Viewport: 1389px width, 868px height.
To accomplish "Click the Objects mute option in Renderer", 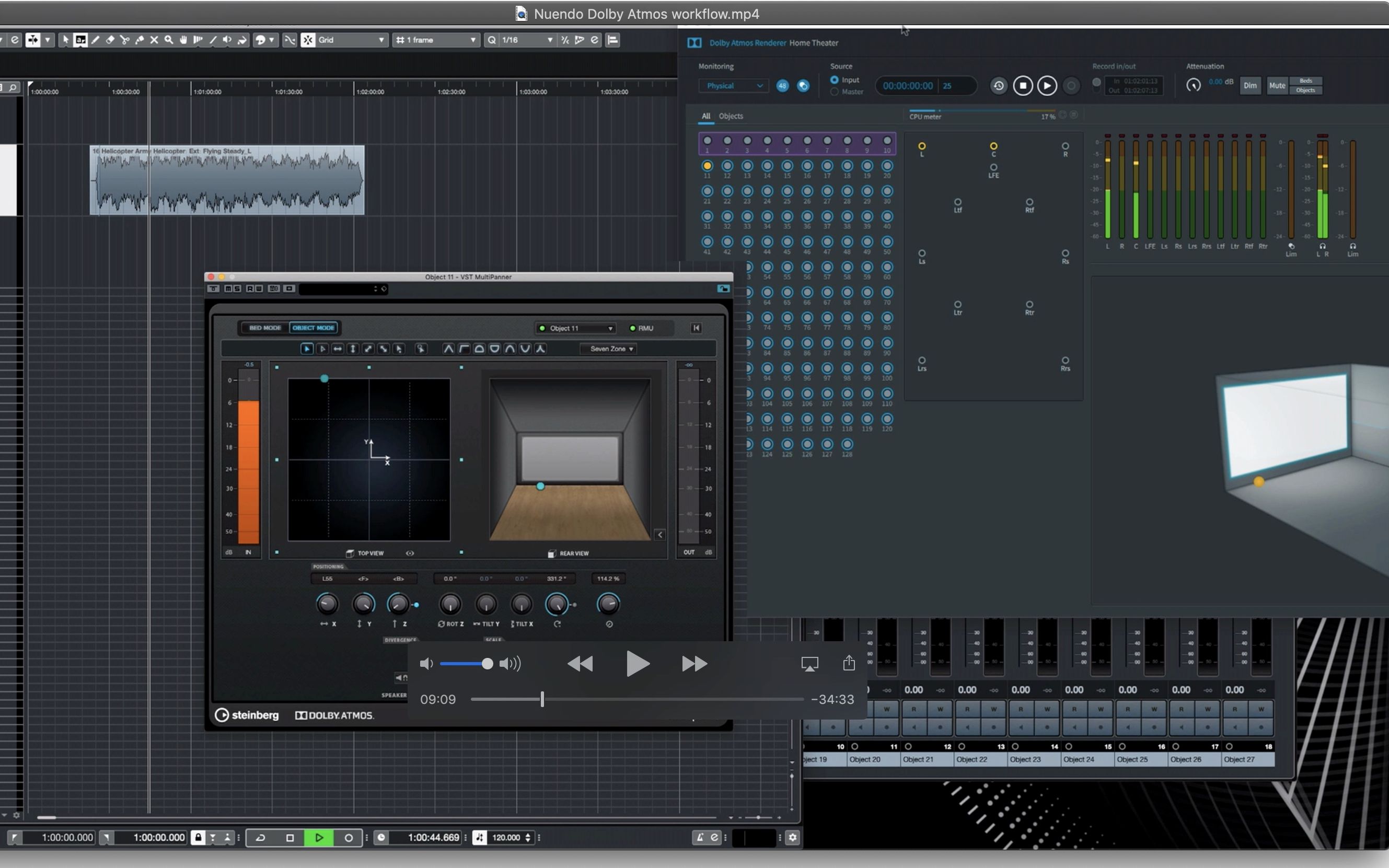I will pos(1306,90).
